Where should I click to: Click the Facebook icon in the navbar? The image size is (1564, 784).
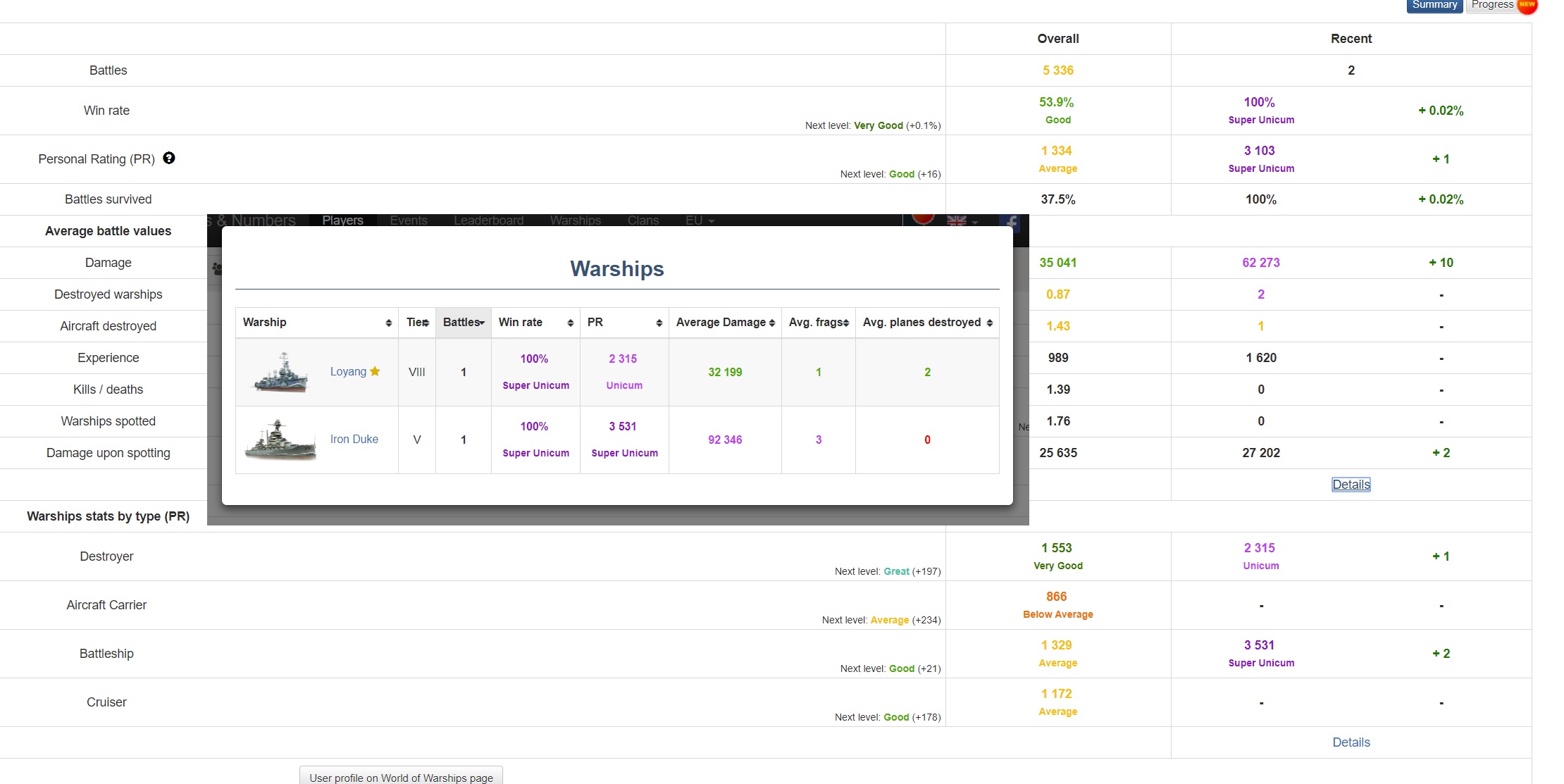click(1011, 221)
